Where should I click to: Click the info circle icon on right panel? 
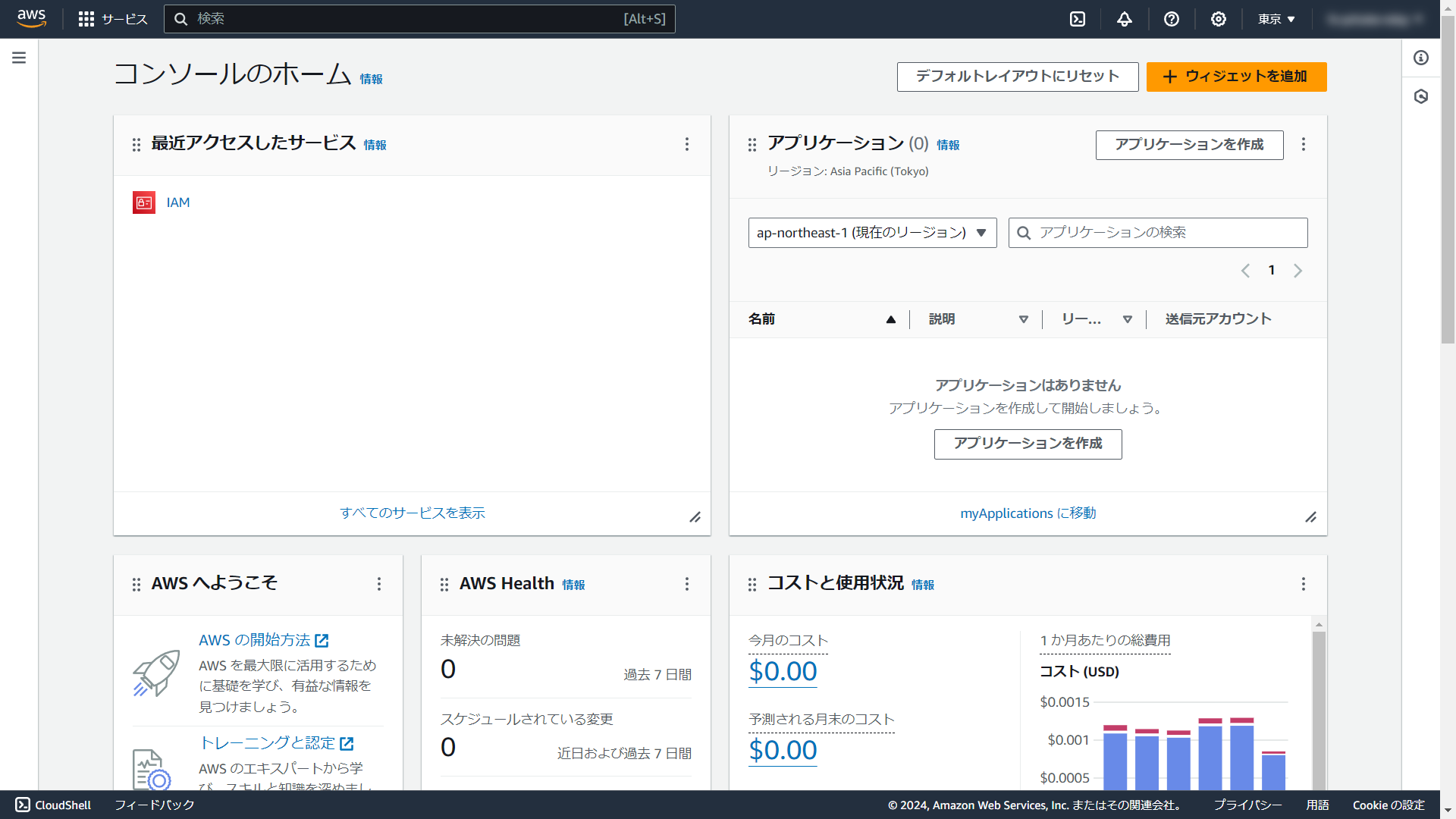tap(1421, 58)
